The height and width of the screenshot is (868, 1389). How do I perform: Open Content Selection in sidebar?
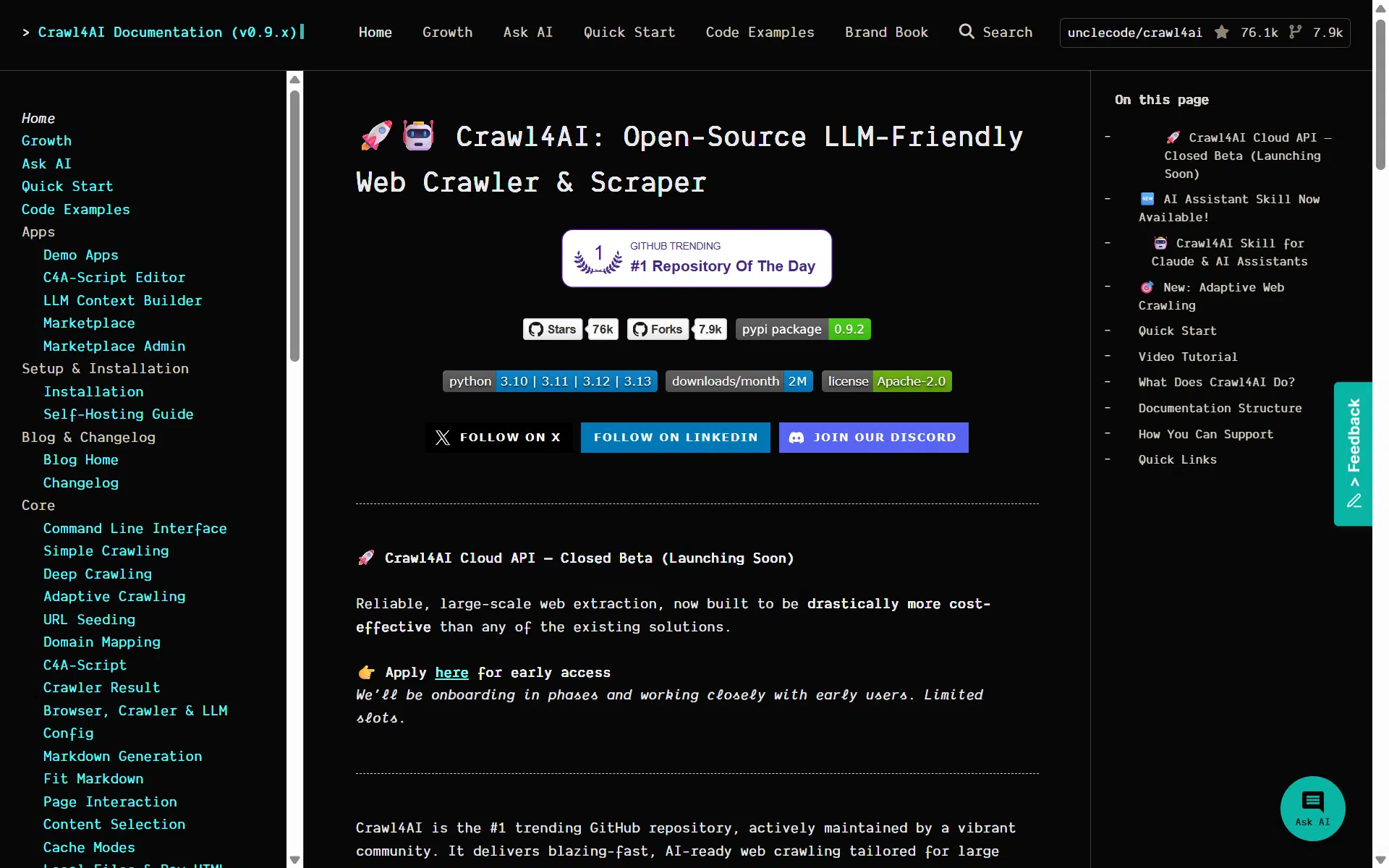114,825
